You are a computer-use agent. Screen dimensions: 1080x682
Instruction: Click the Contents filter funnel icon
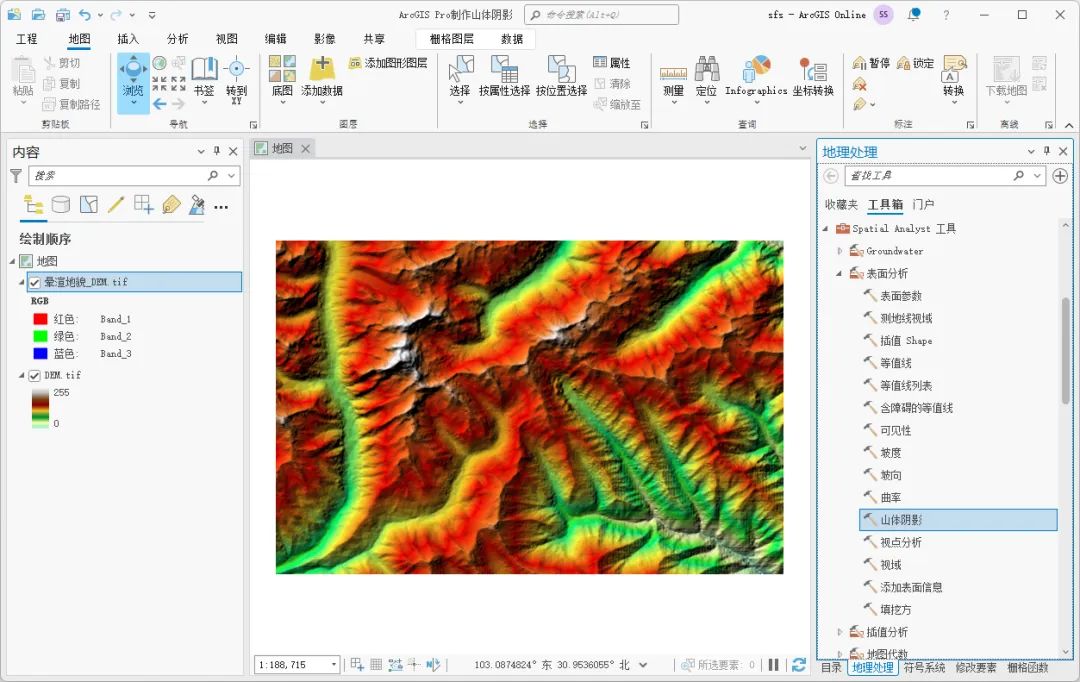[x=16, y=176]
